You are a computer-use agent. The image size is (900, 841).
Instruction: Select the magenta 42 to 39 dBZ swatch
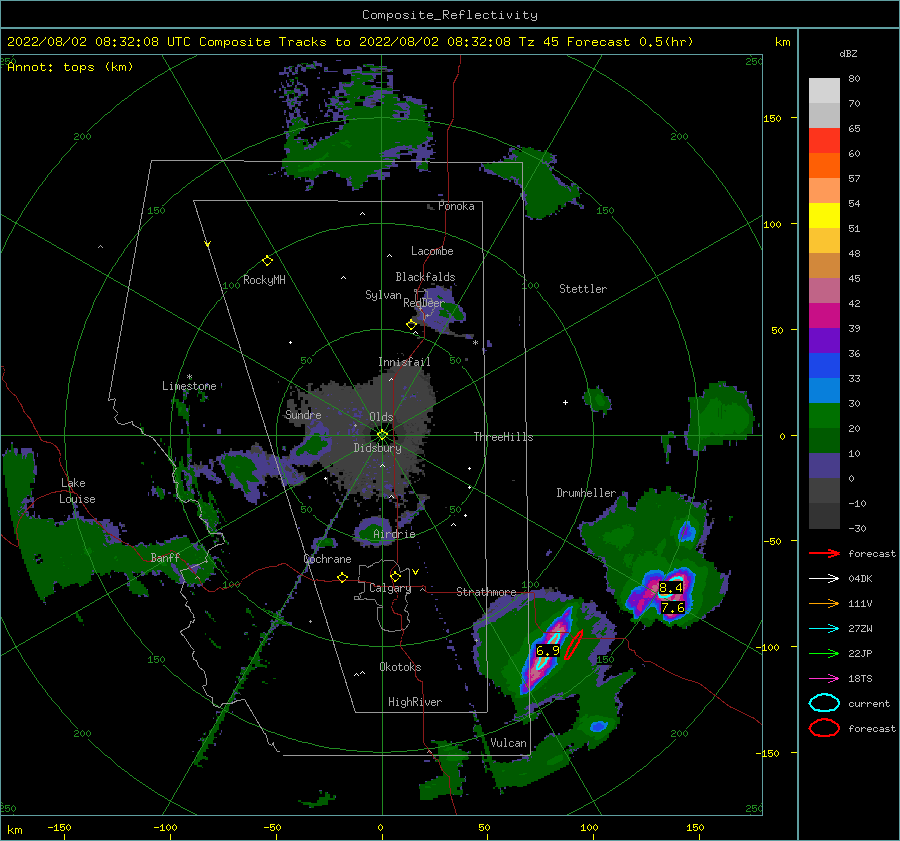click(824, 316)
